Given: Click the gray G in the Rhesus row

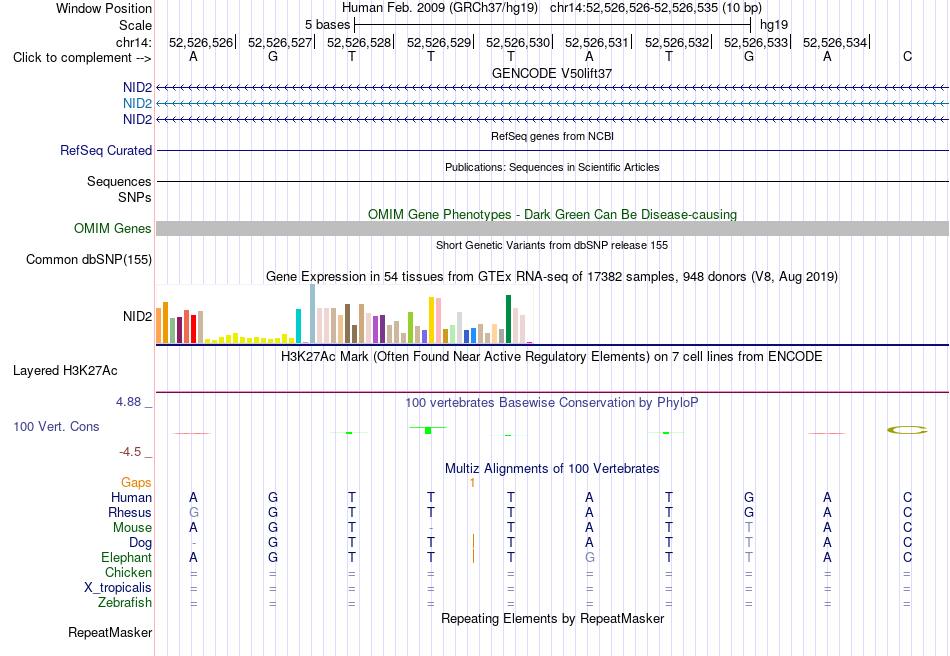Looking at the screenshot, I should 193,512.
